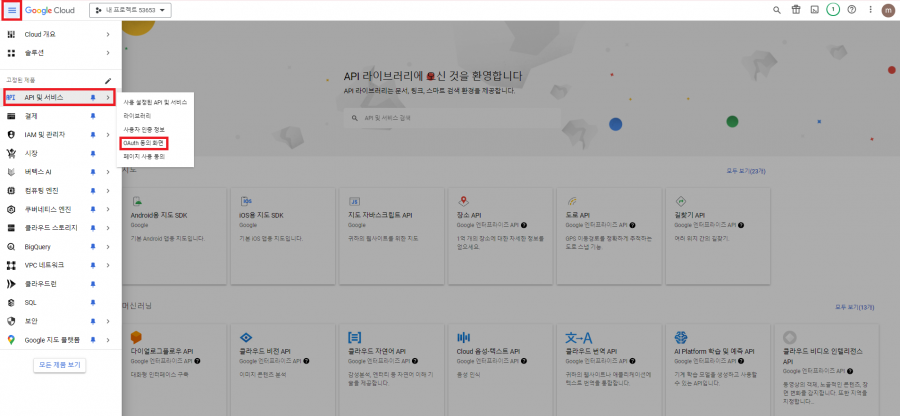
Task: Activate the Cloud Shell terminal icon
Action: pyautogui.click(x=815, y=10)
